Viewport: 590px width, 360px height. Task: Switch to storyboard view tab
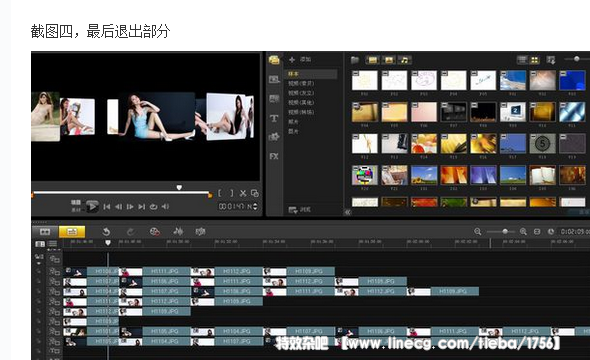click(x=45, y=232)
